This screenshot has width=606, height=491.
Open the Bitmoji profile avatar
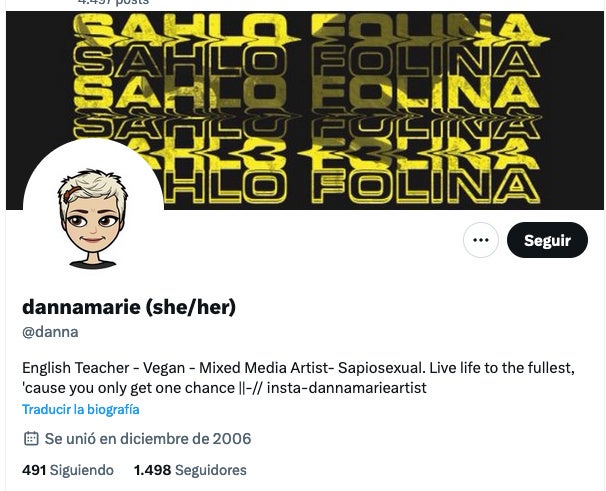coord(93,209)
